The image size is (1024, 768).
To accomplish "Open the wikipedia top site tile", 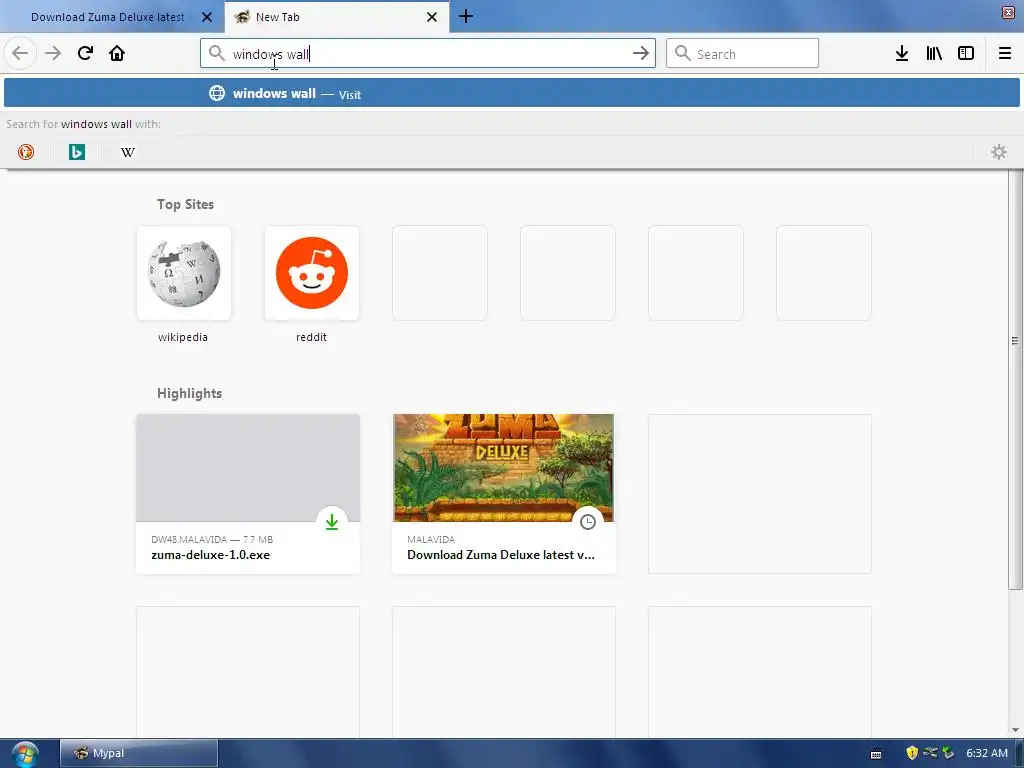I will click(184, 273).
